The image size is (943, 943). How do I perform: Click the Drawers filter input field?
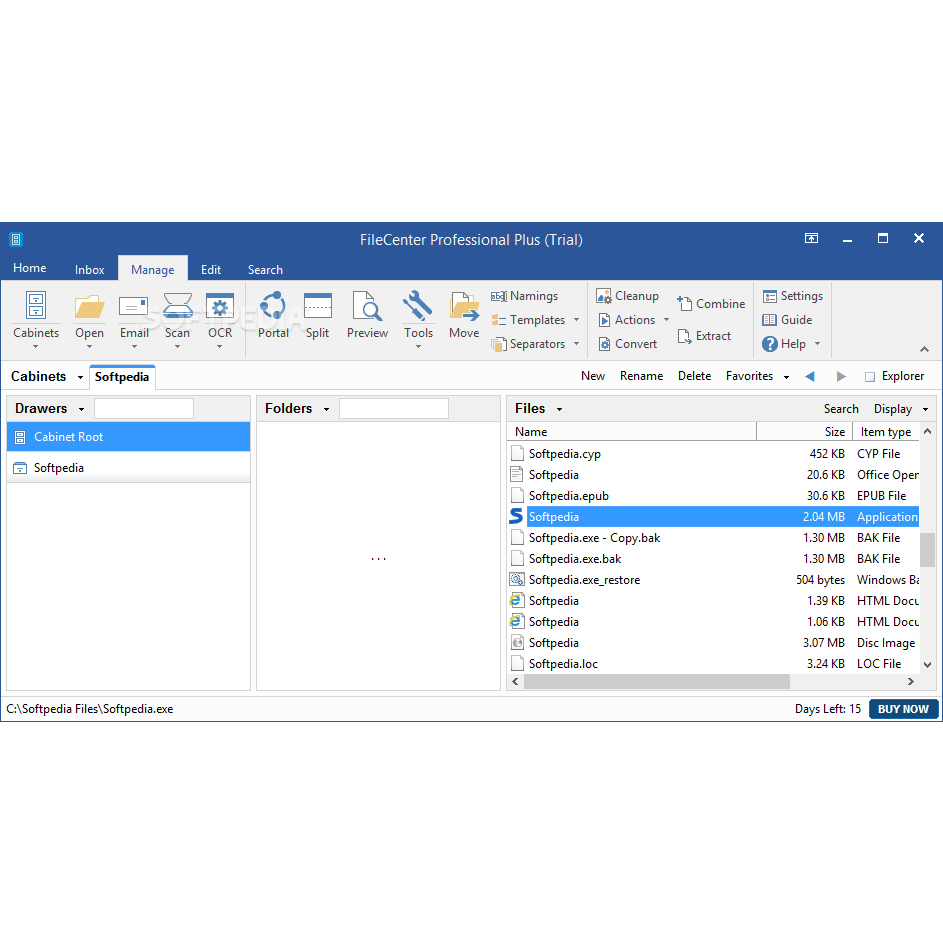(144, 408)
